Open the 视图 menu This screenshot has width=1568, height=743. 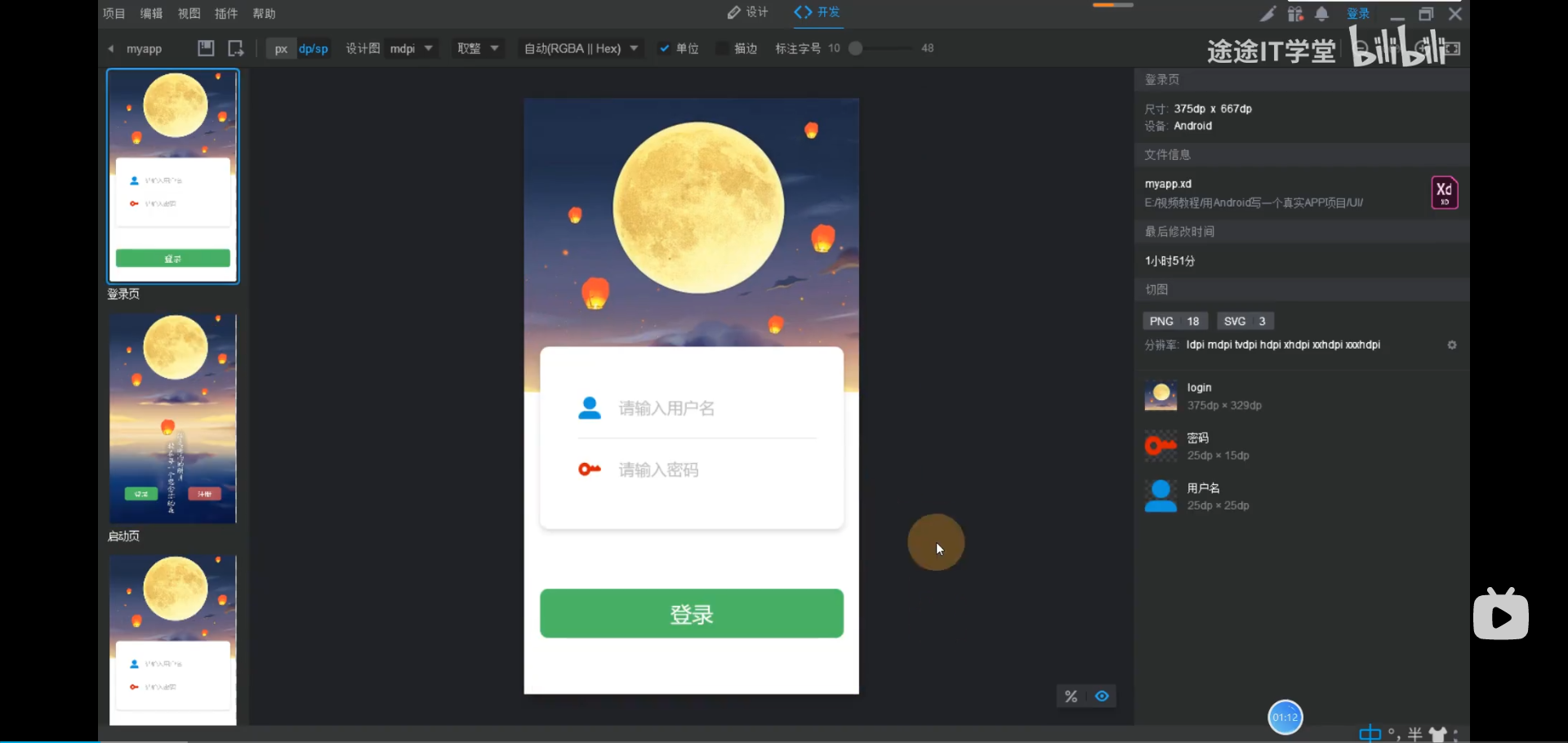[x=189, y=14]
